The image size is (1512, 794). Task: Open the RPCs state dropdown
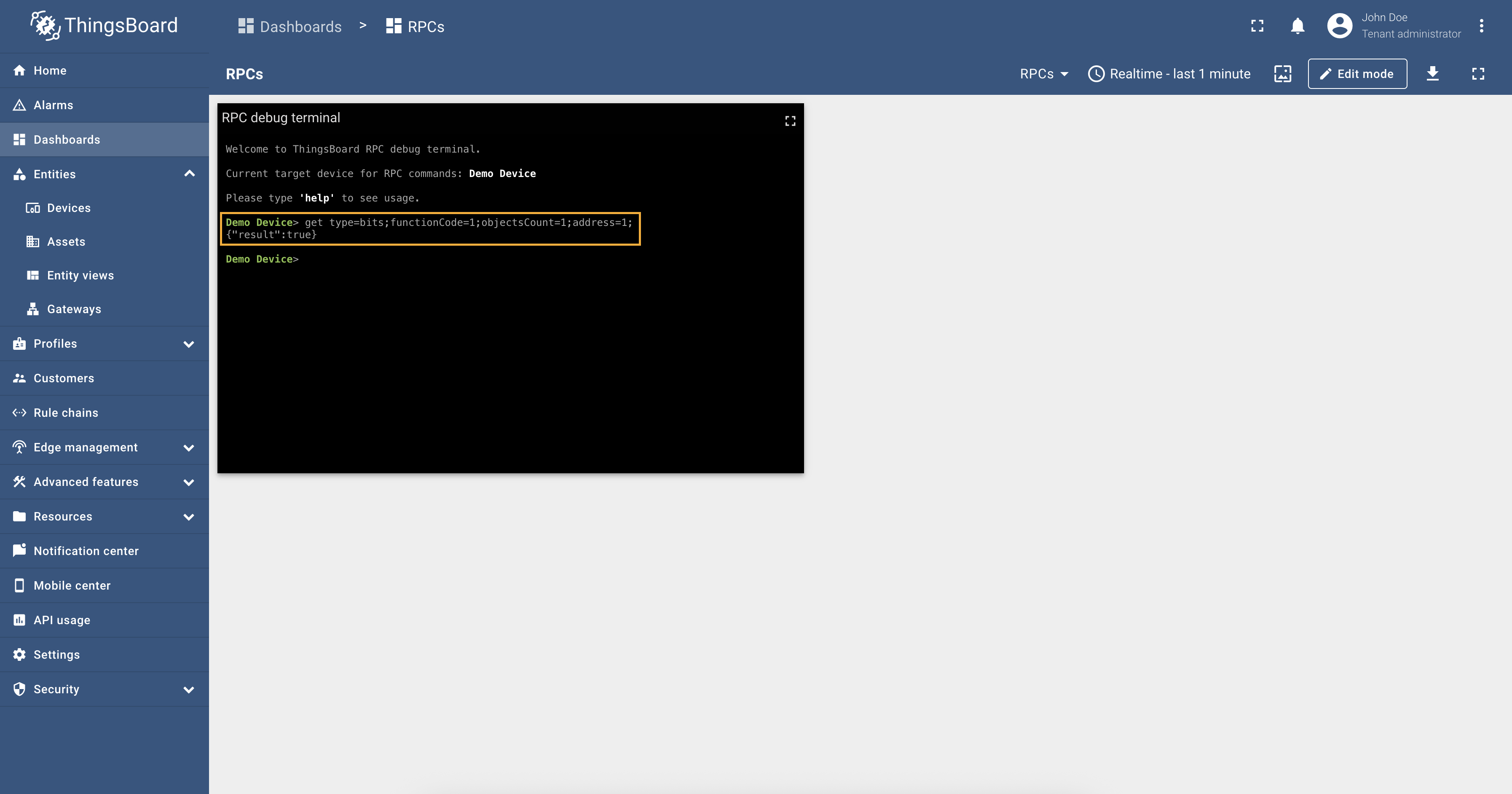point(1043,74)
